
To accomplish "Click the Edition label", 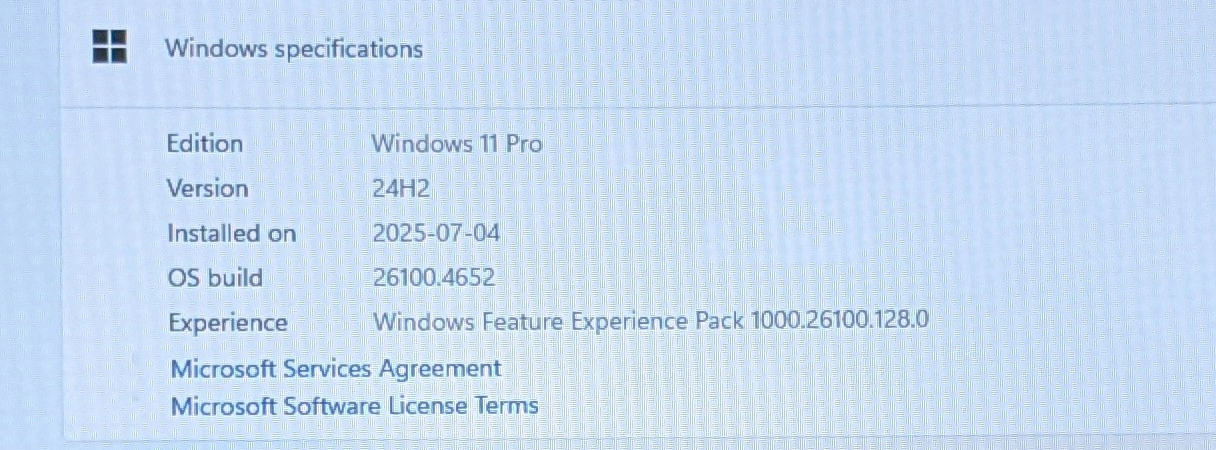I will pos(204,143).
